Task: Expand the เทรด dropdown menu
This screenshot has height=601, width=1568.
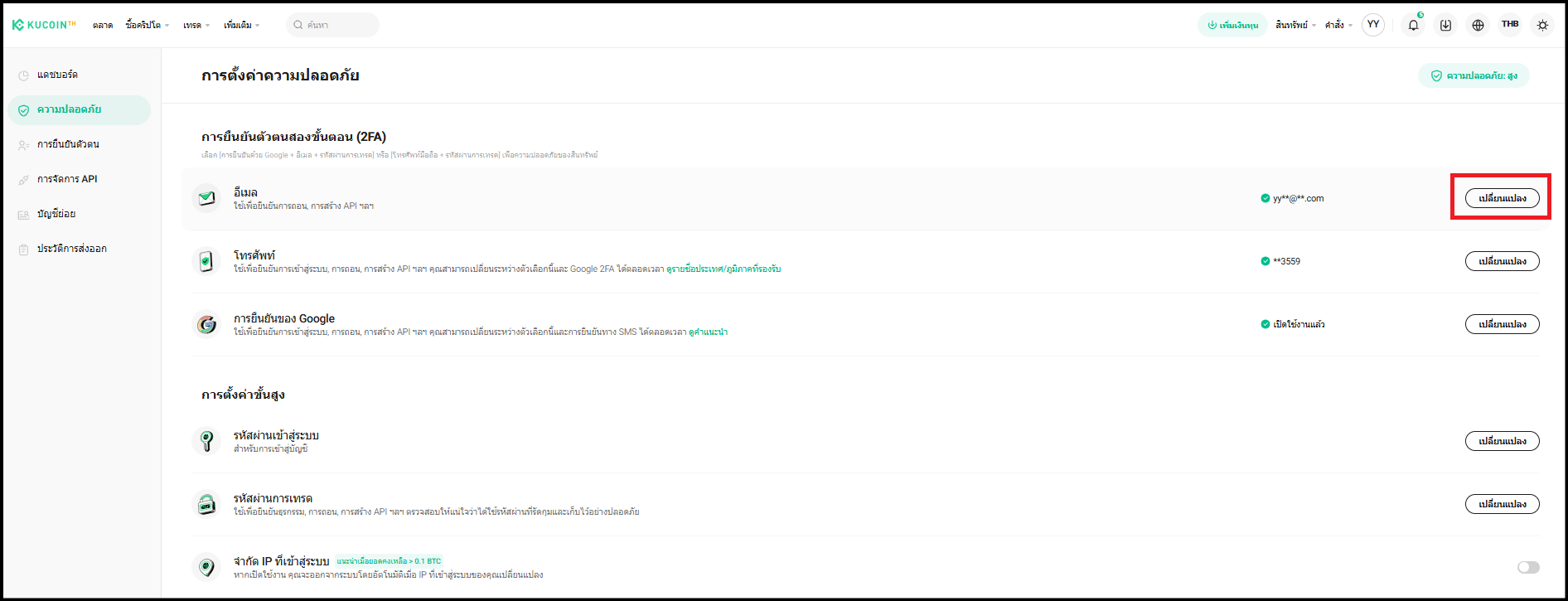Action: pyautogui.click(x=196, y=25)
